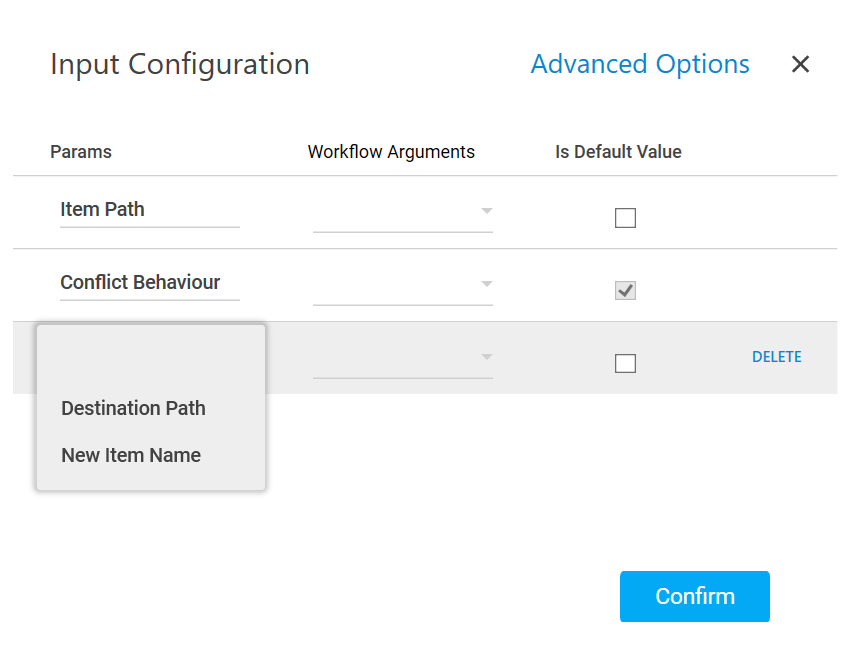Open Advanced Options link
Viewport: 851px width, 672px height.
tap(640, 65)
